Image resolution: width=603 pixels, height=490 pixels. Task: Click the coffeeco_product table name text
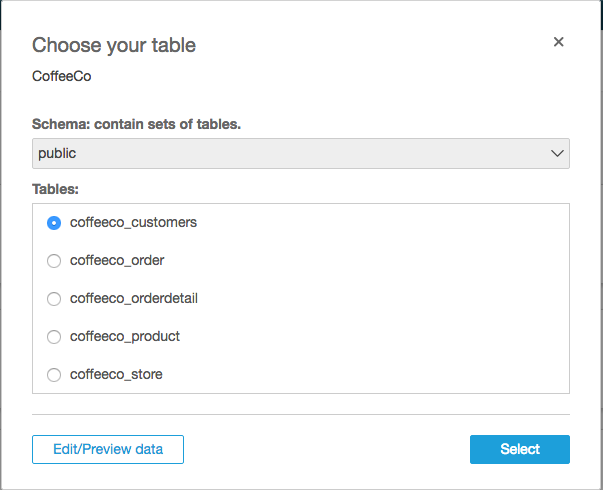point(125,336)
